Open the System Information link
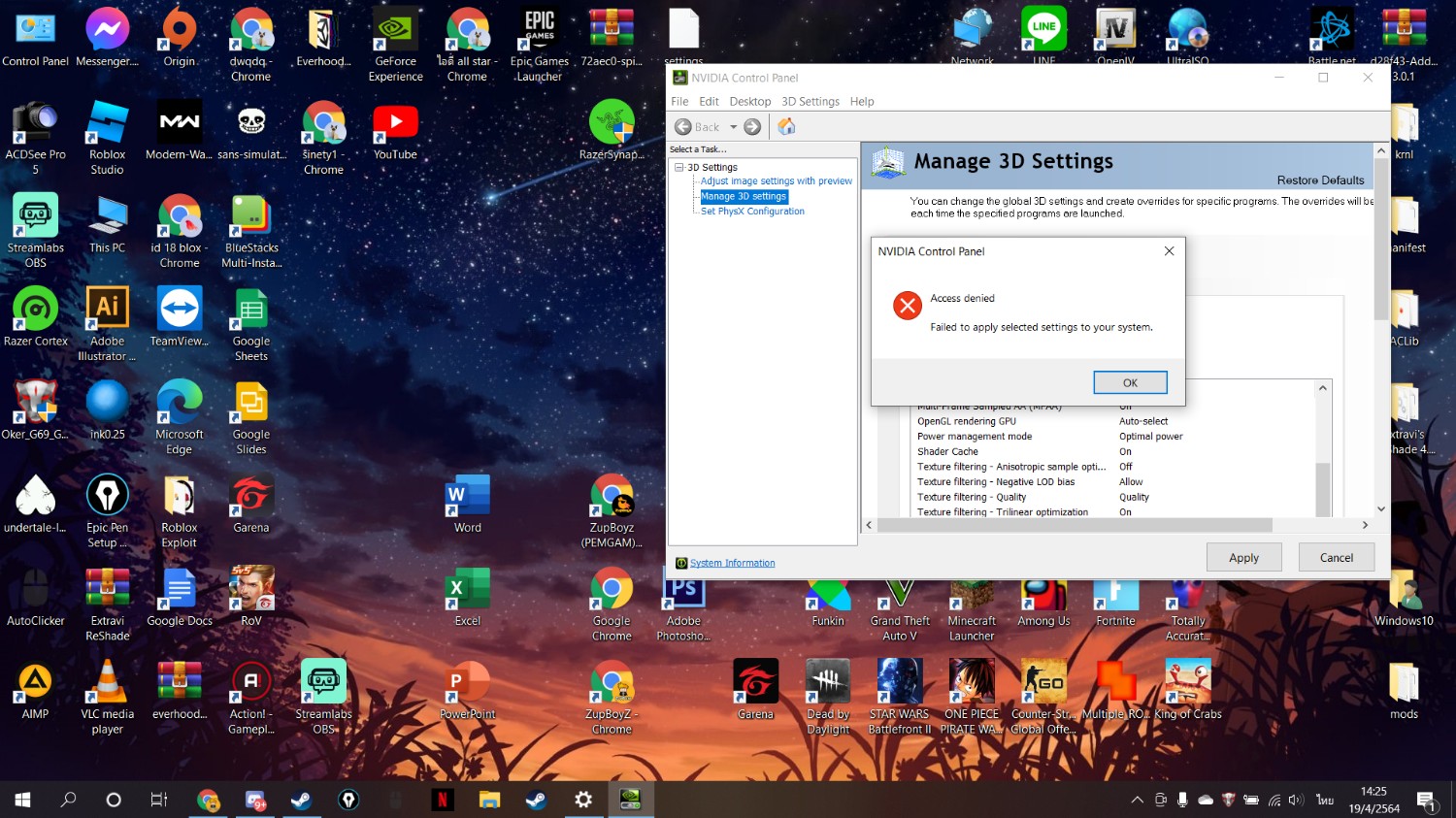Screen dimensions: 1456x818 732,563
